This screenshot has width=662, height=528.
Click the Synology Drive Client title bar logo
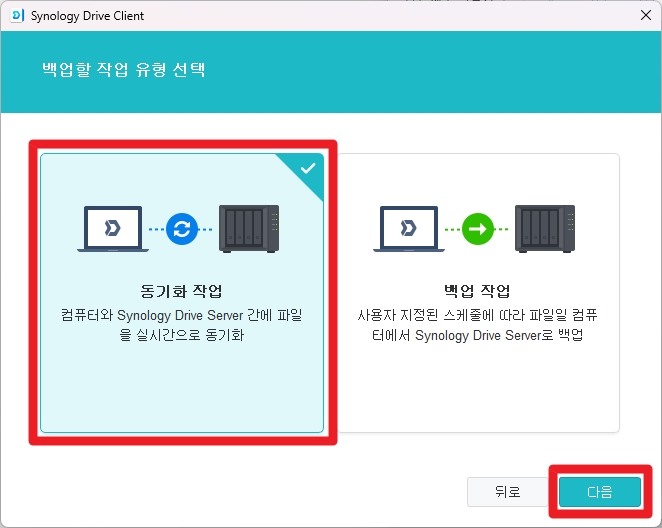click(x=17, y=16)
